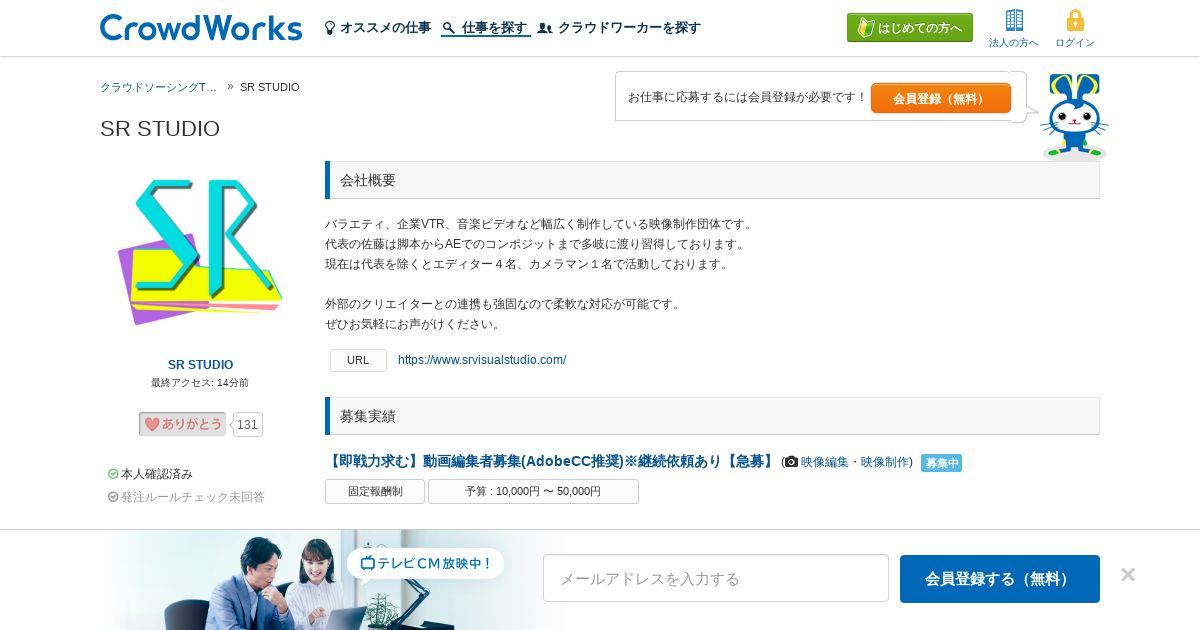Viewport: 1200px width, 630px height.
Task: Click the はじめての方へ button
Action: [x=910, y=28]
